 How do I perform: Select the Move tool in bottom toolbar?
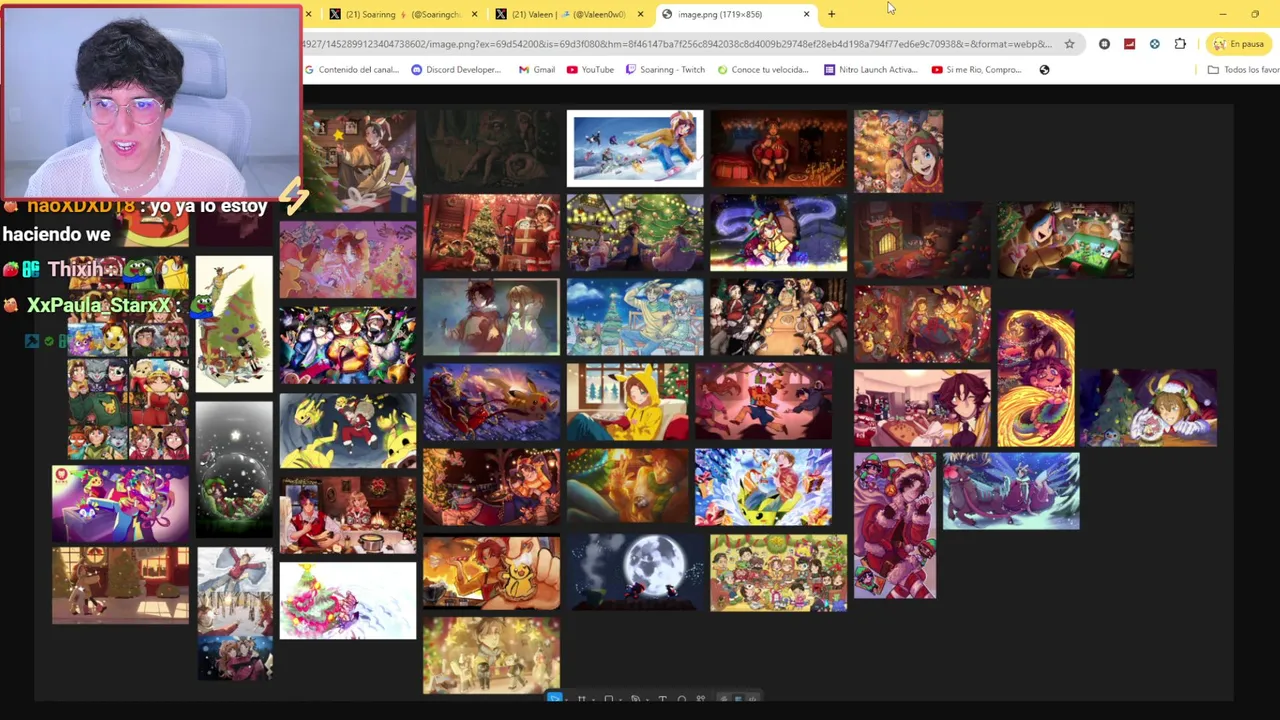556,699
